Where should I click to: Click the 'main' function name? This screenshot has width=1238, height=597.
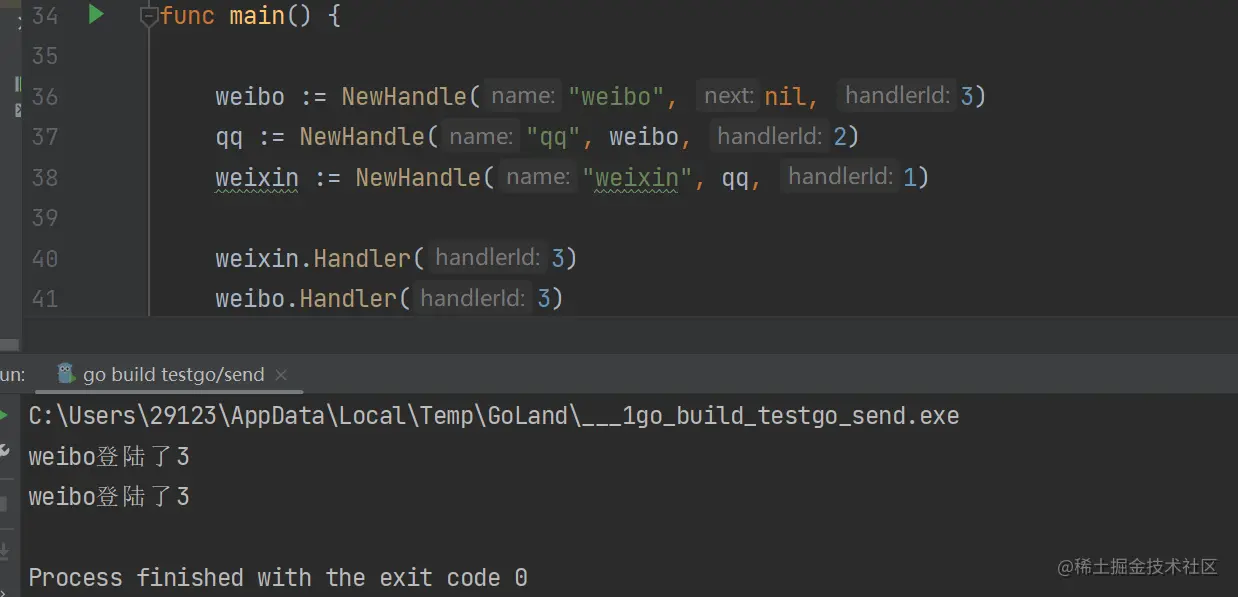tap(257, 16)
